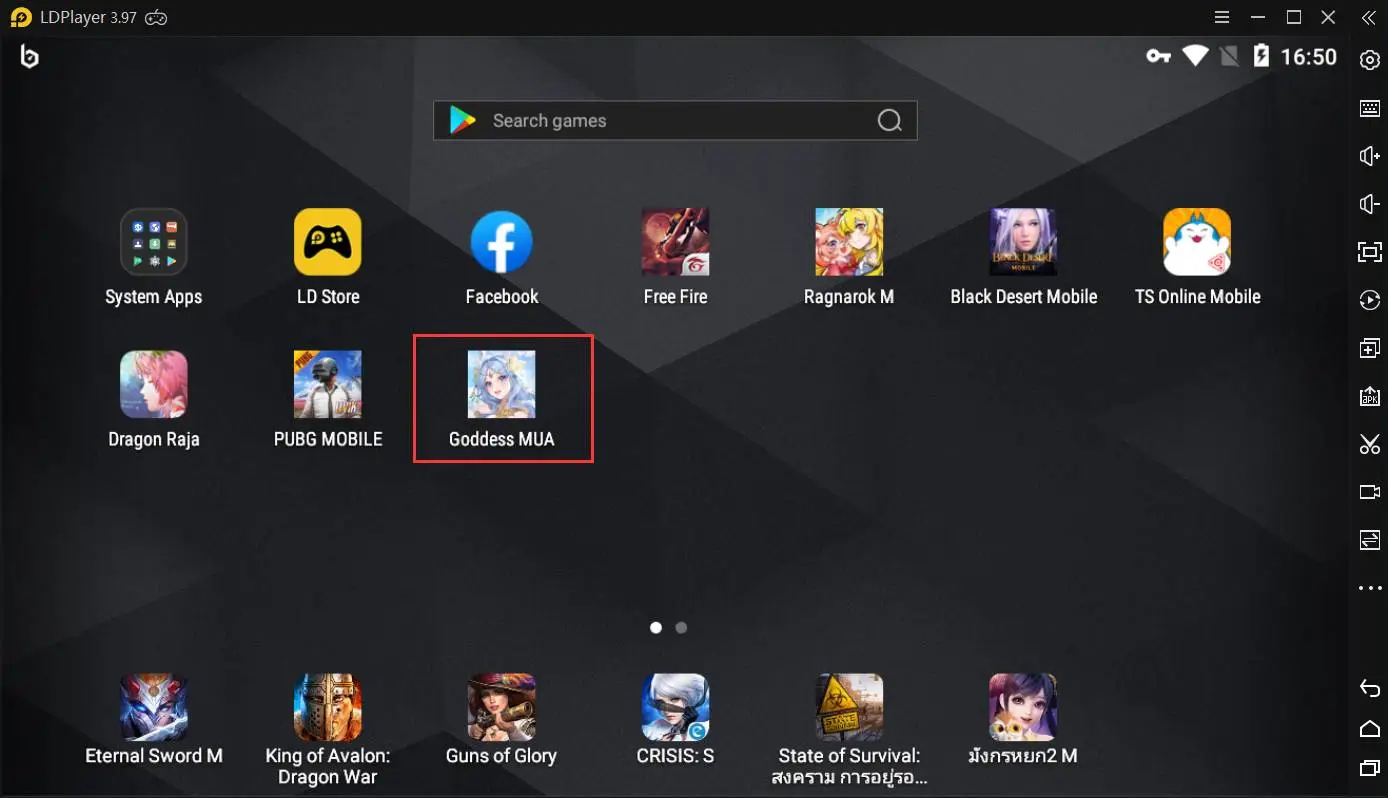The height and width of the screenshot is (798, 1388).
Task: Open recent apps button
Action: (1370, 768)
